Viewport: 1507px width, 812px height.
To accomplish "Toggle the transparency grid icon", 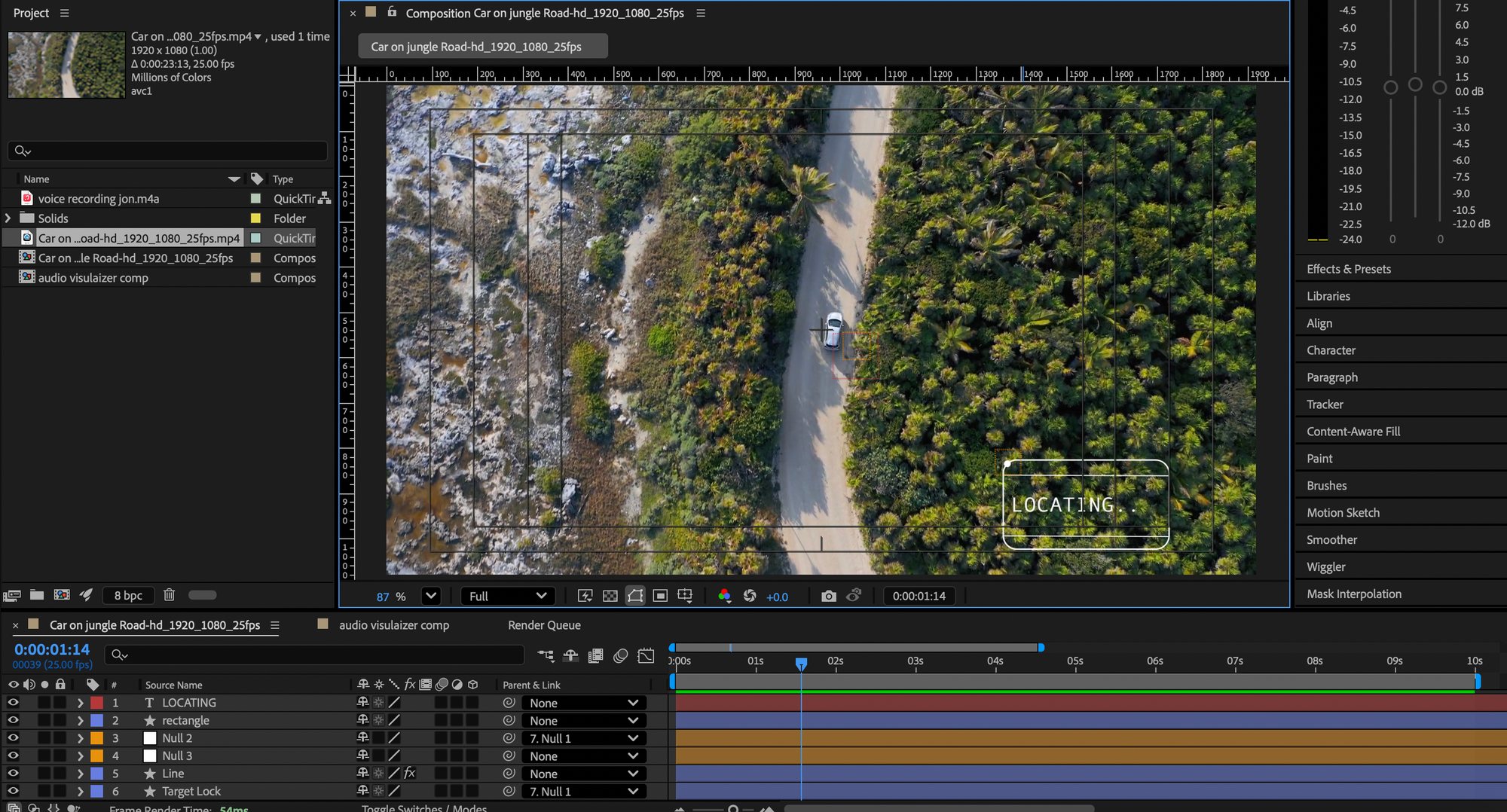I will [x=610, y=596].
